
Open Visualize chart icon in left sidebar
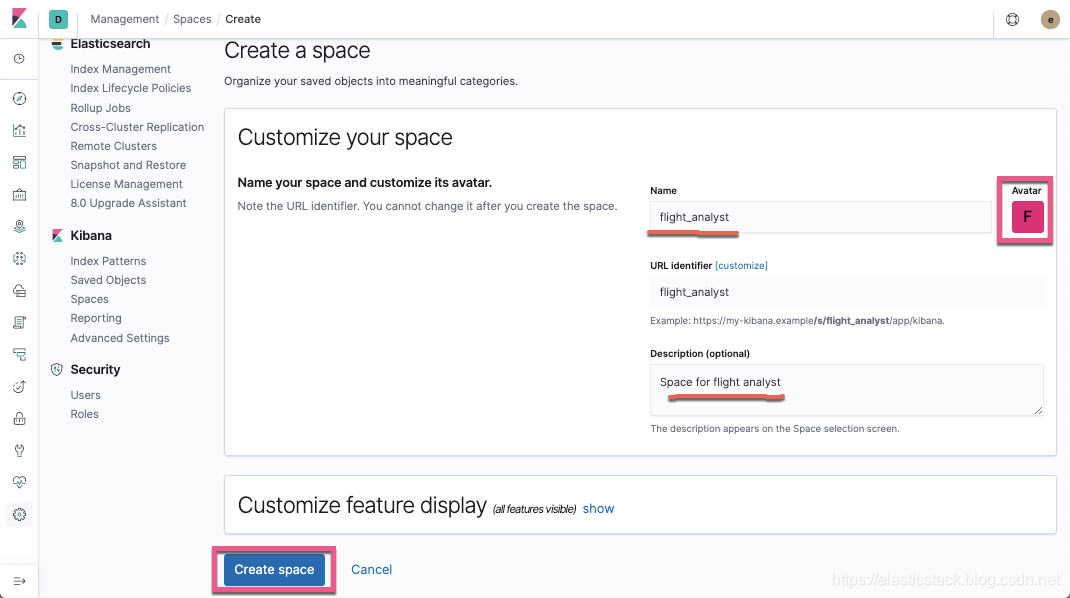pyautogui.click(x=19, y=130)
